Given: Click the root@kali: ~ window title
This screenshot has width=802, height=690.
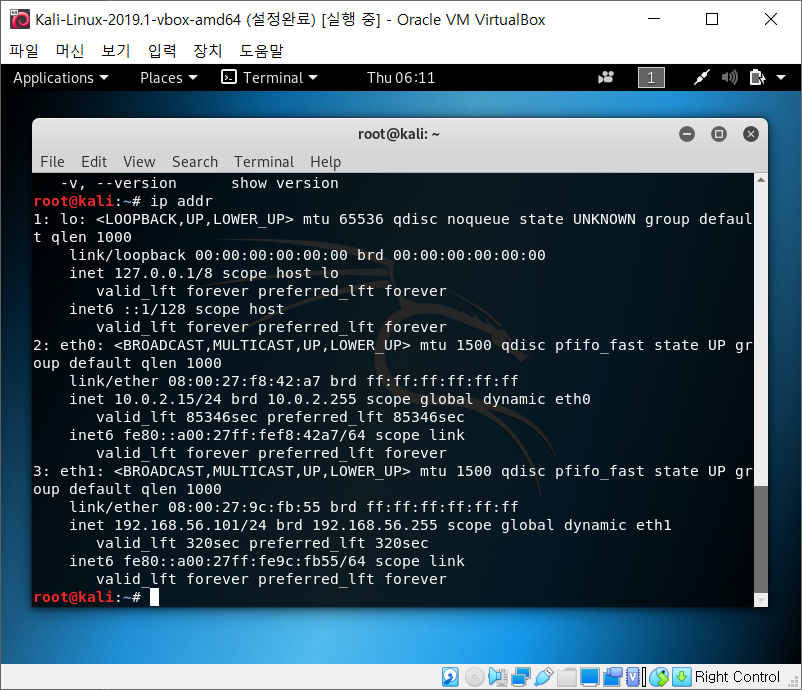Looking at the screenshot, I should (x=399, y=135).
